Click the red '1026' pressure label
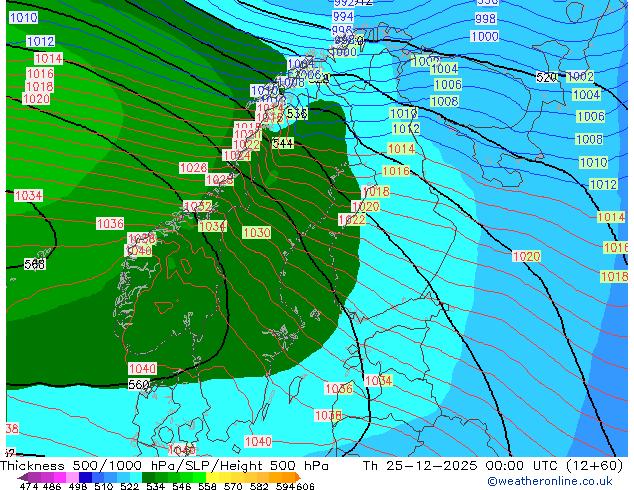This screenshot has height=490, width=634. pyautogui.click(x=193, y=167)
